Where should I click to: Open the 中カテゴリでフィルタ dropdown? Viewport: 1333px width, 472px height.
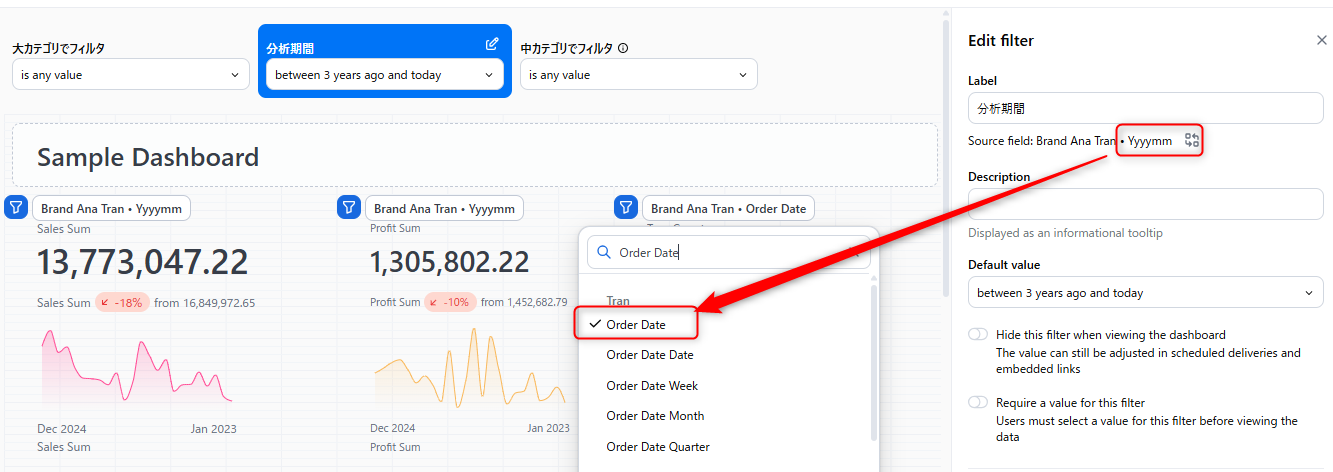click(x=638, y=75)
